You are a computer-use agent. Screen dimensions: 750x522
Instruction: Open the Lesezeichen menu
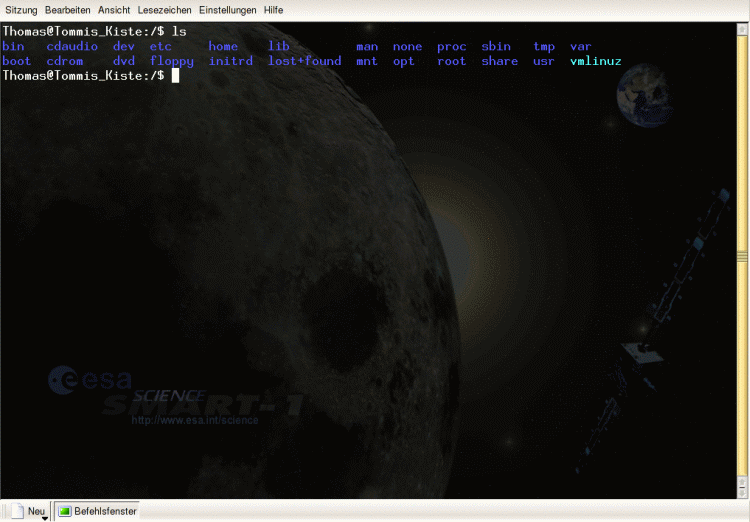(164, 10)
